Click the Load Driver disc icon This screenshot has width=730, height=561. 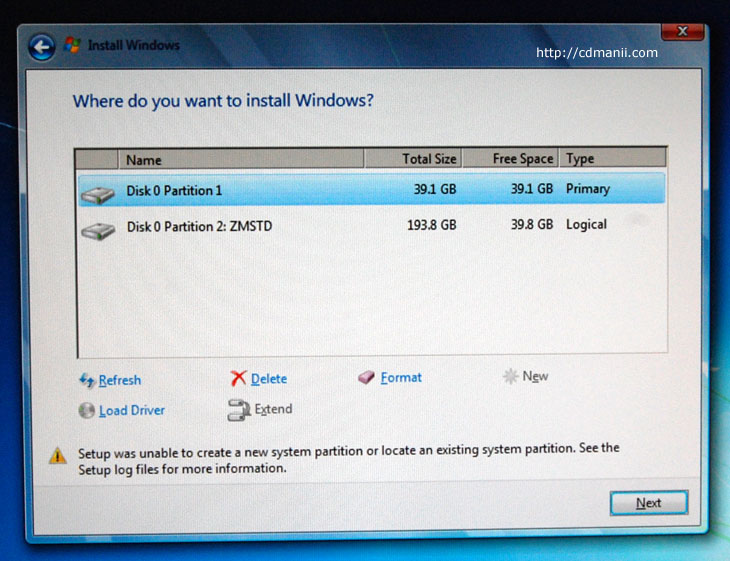point(87,411)
